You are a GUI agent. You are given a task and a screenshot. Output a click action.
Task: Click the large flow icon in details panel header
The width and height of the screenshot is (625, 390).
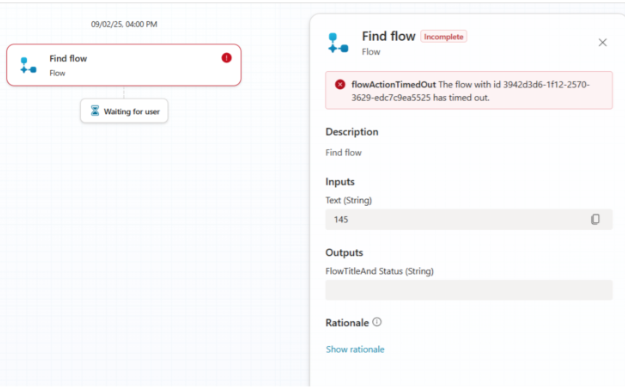pyautogui.click(x=338, y=43)
